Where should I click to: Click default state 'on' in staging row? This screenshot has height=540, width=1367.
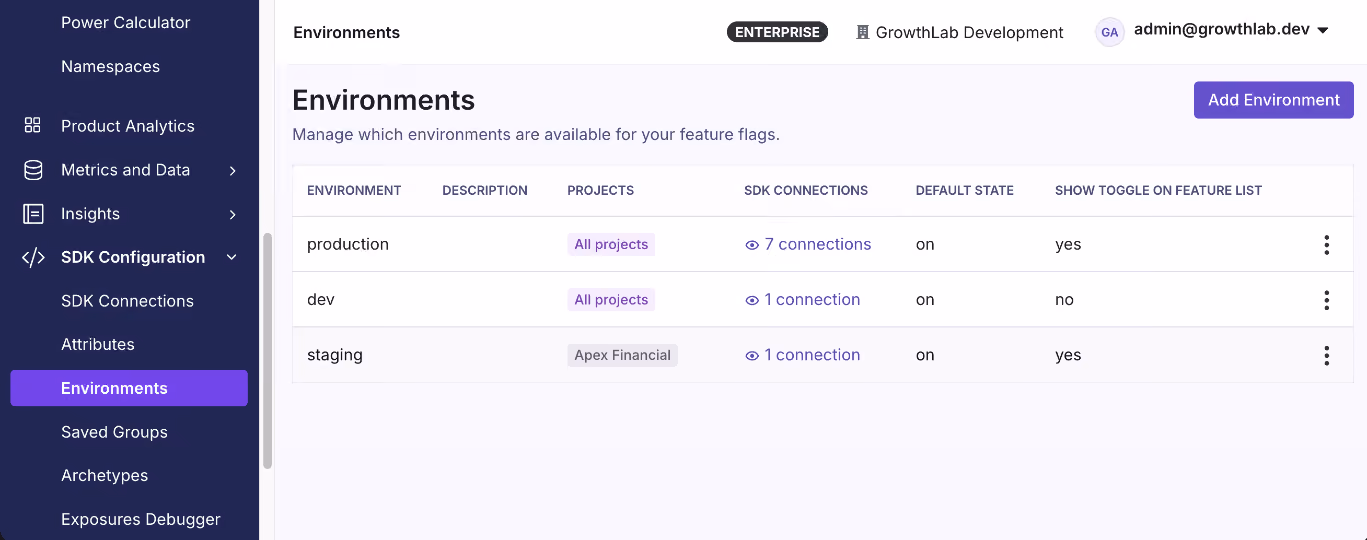925,355
